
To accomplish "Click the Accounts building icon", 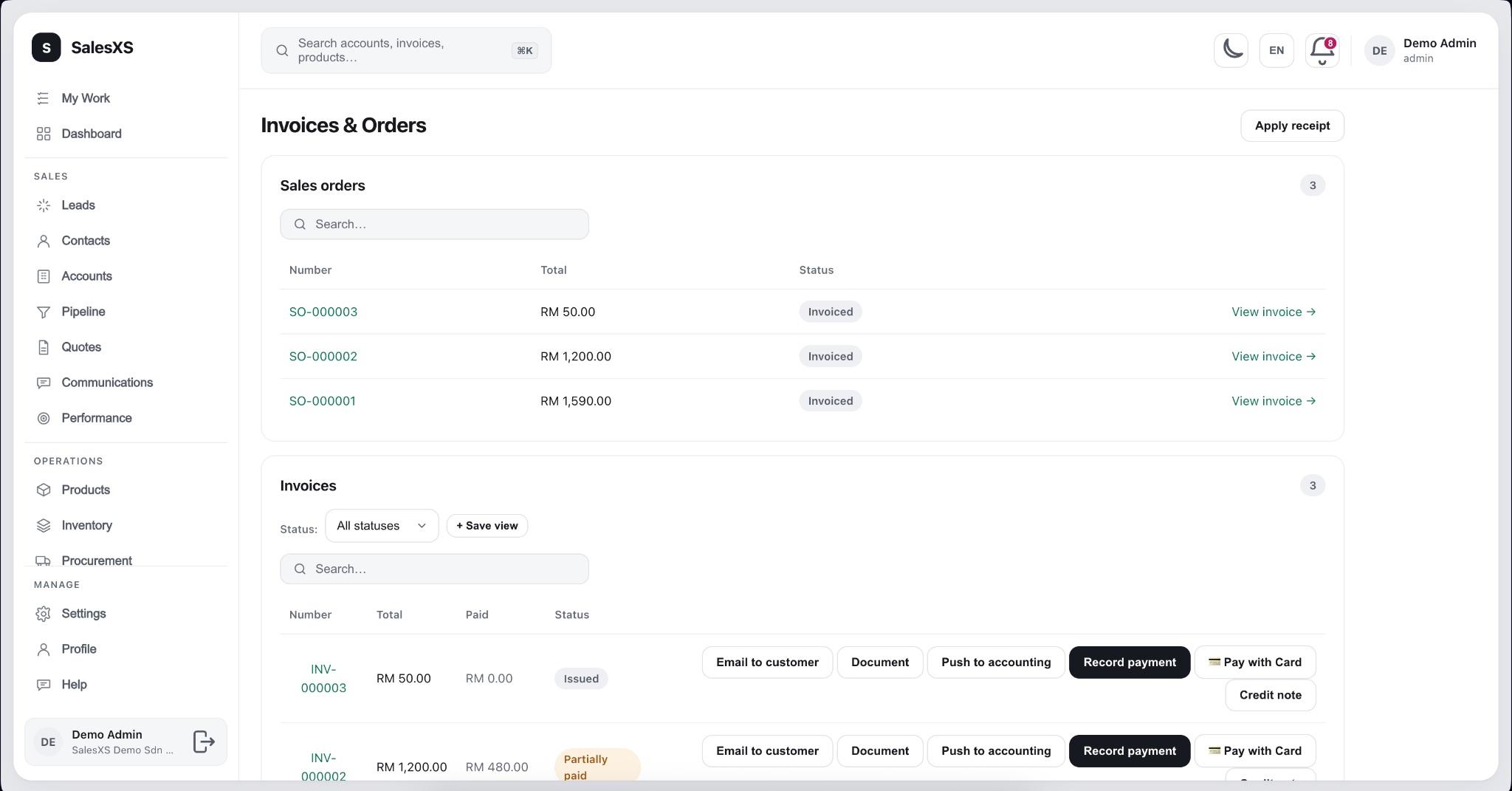I will 44,276.
